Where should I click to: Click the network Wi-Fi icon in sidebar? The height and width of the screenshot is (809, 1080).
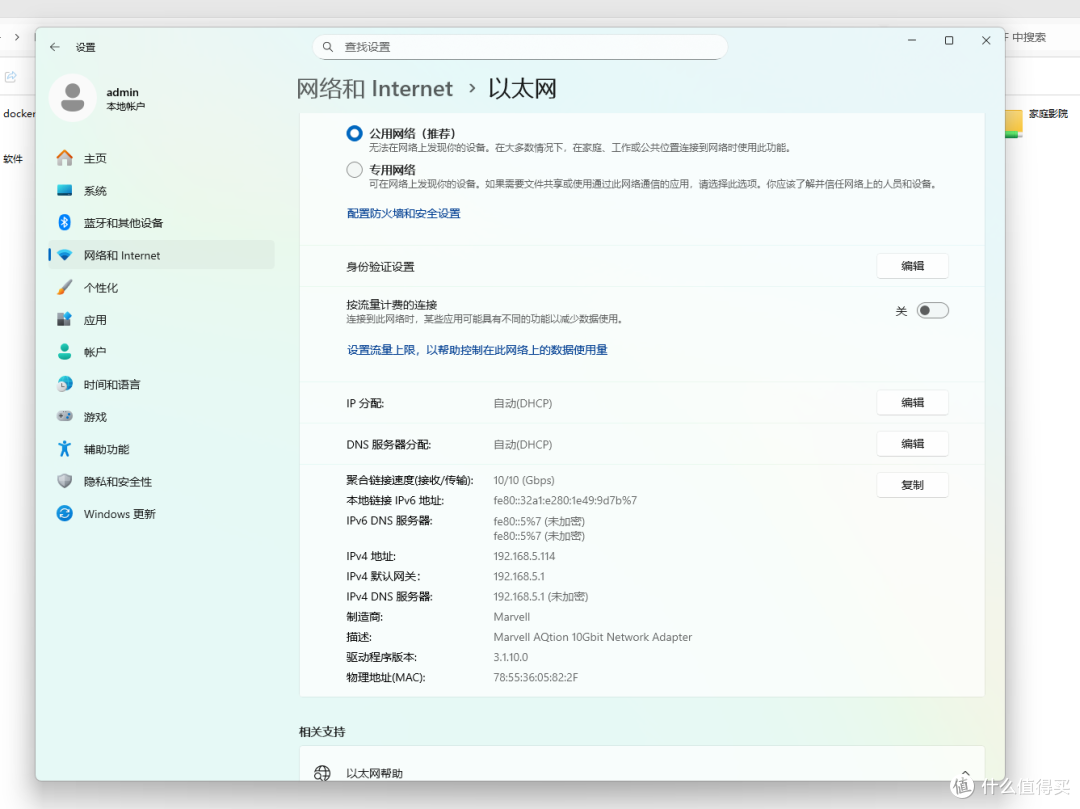(65, 255)
